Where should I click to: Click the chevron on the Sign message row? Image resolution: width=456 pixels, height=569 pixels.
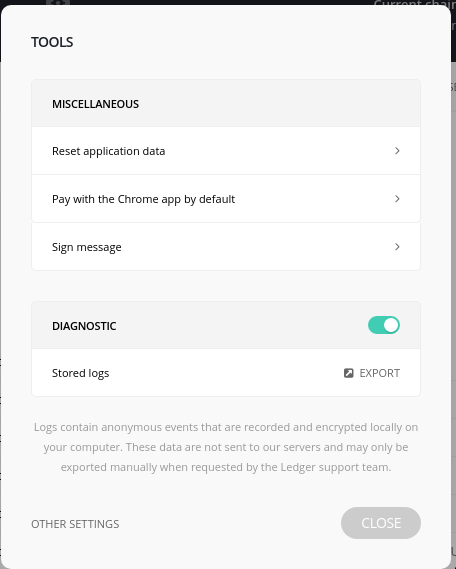[397, 247]
